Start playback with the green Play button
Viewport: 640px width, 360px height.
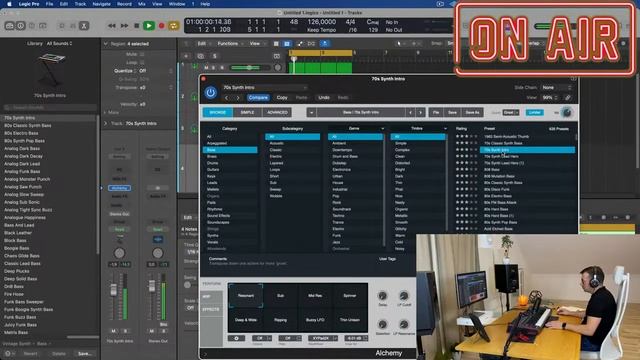[x=149, y=26]
